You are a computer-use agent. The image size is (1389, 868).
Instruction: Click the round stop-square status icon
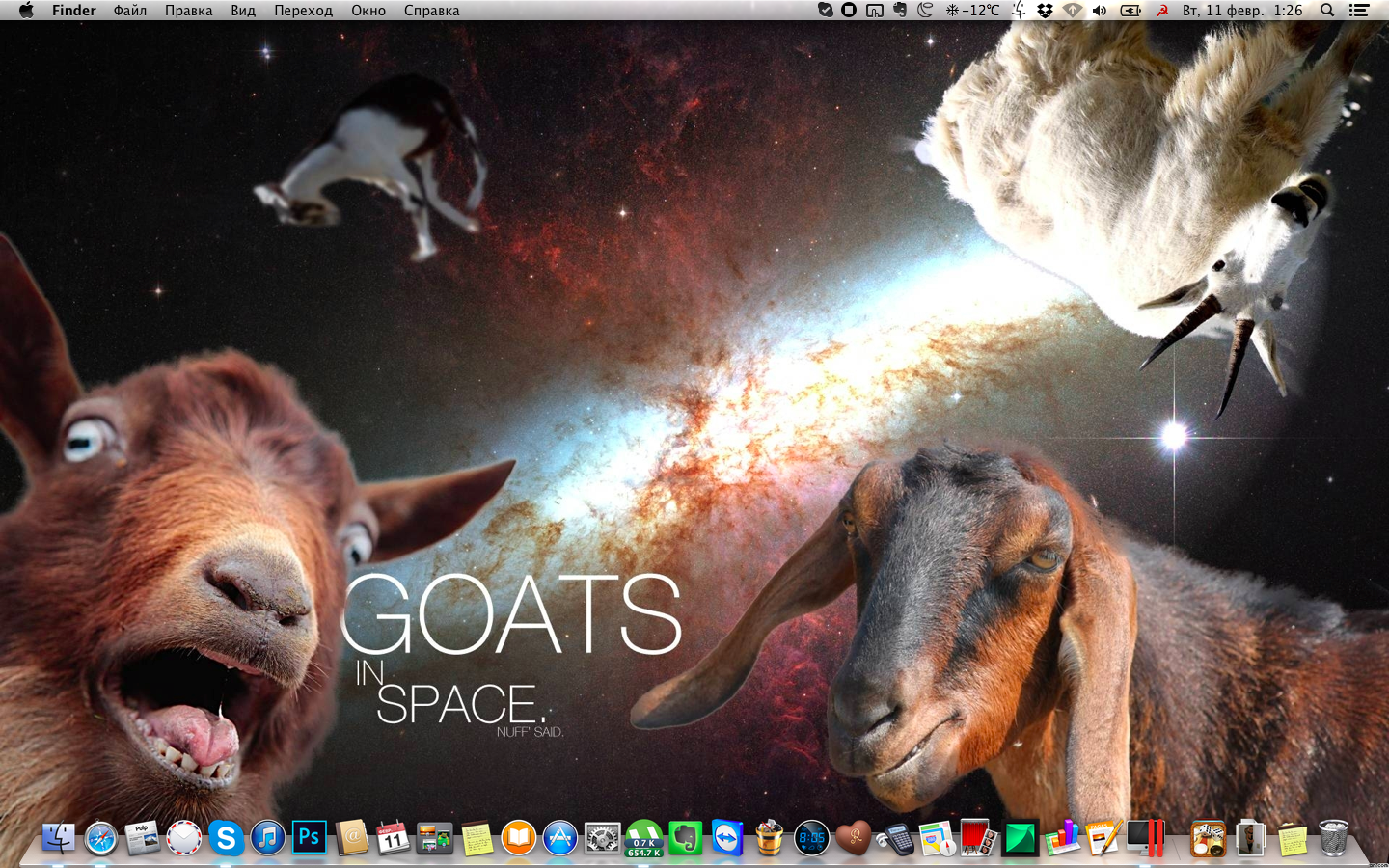point(849,11)
